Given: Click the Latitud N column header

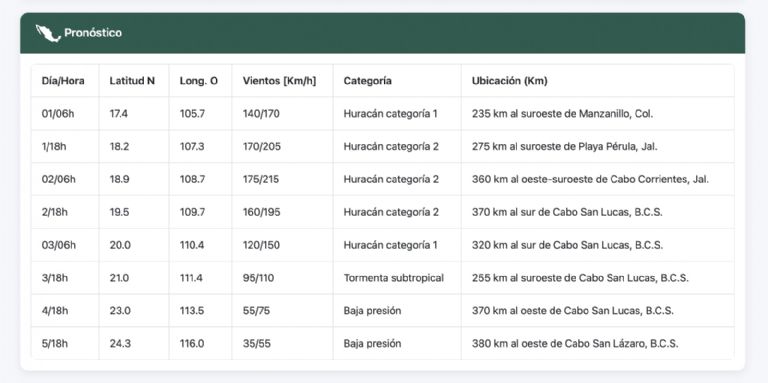Looking at the screenshot, I should tap(132, 81).
